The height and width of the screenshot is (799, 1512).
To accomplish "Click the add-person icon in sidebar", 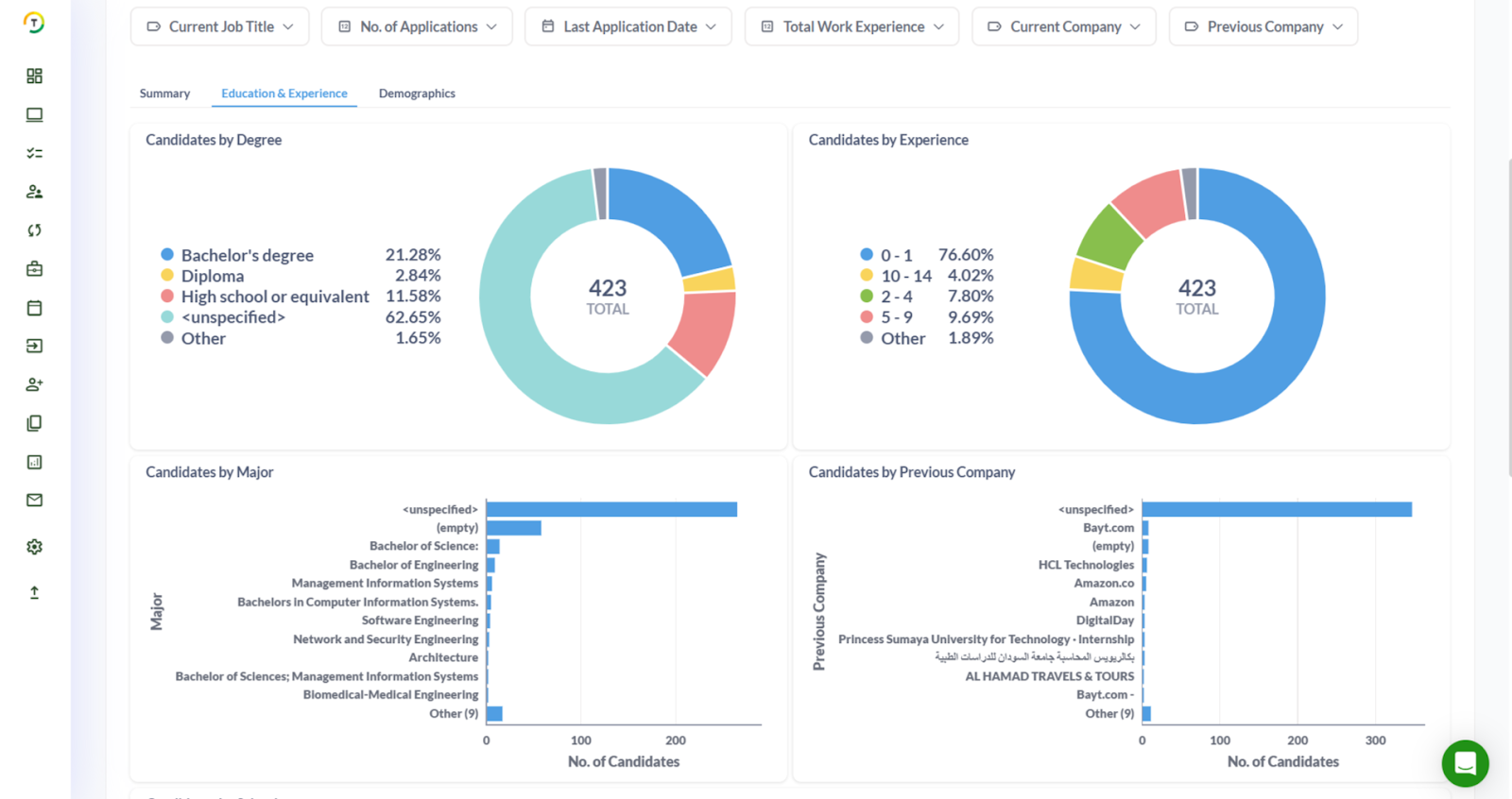I will pos(34,384).
